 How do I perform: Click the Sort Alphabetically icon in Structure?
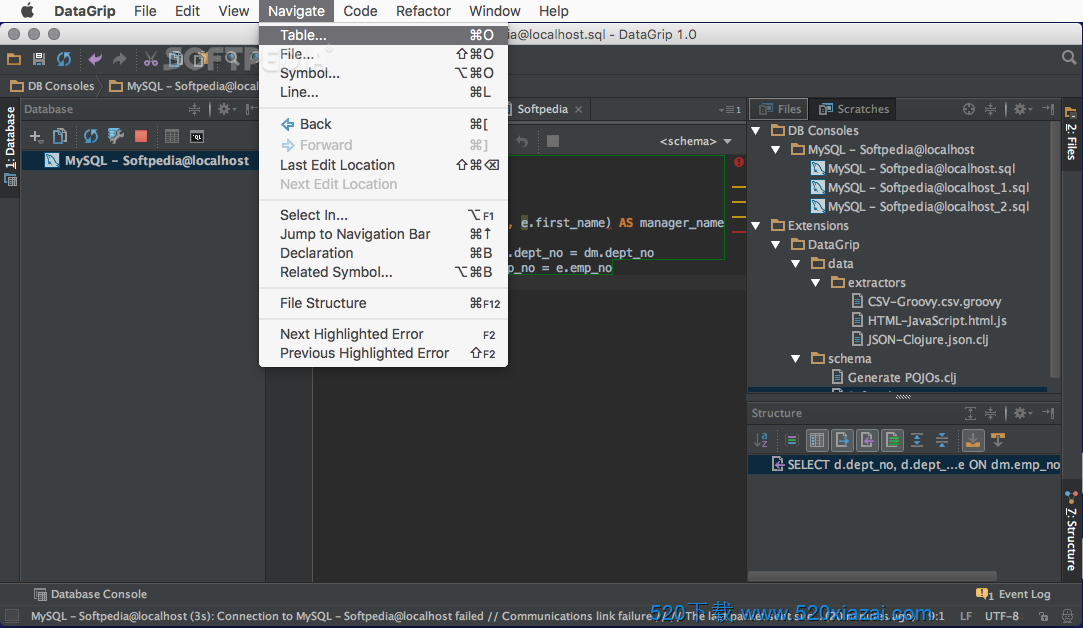761,439
